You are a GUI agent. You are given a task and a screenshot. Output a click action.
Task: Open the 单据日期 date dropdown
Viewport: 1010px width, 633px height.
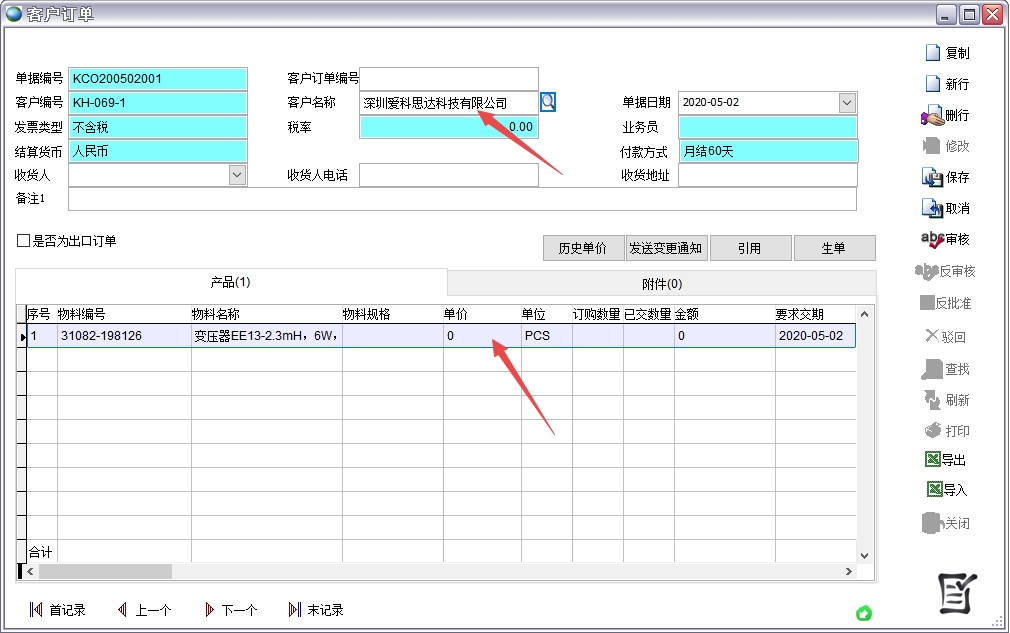(847, 102)
